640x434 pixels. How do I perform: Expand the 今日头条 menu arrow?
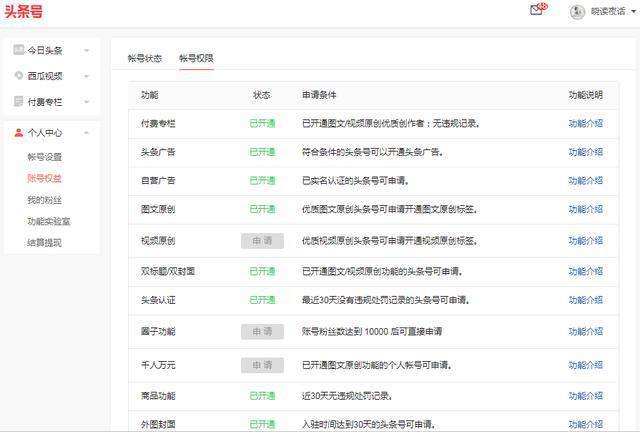pos(87,51)
